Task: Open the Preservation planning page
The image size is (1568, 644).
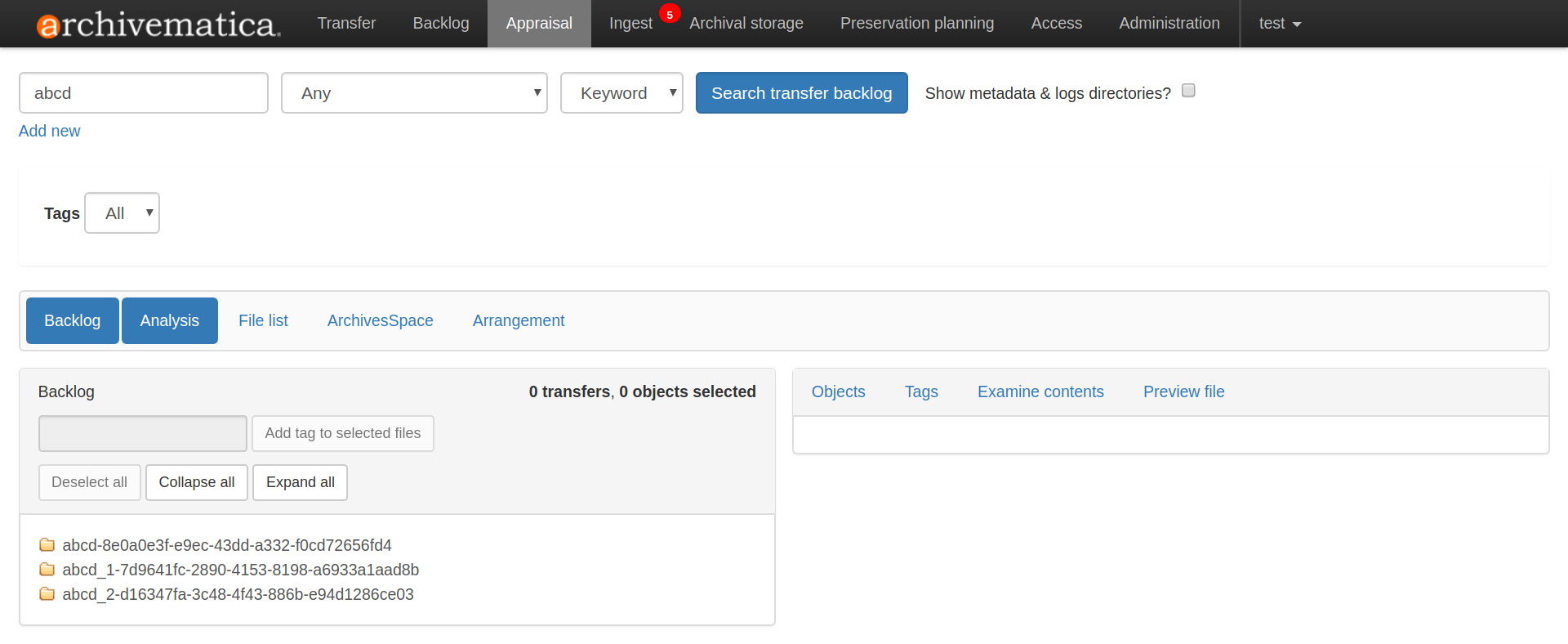Action: point(916,24)
